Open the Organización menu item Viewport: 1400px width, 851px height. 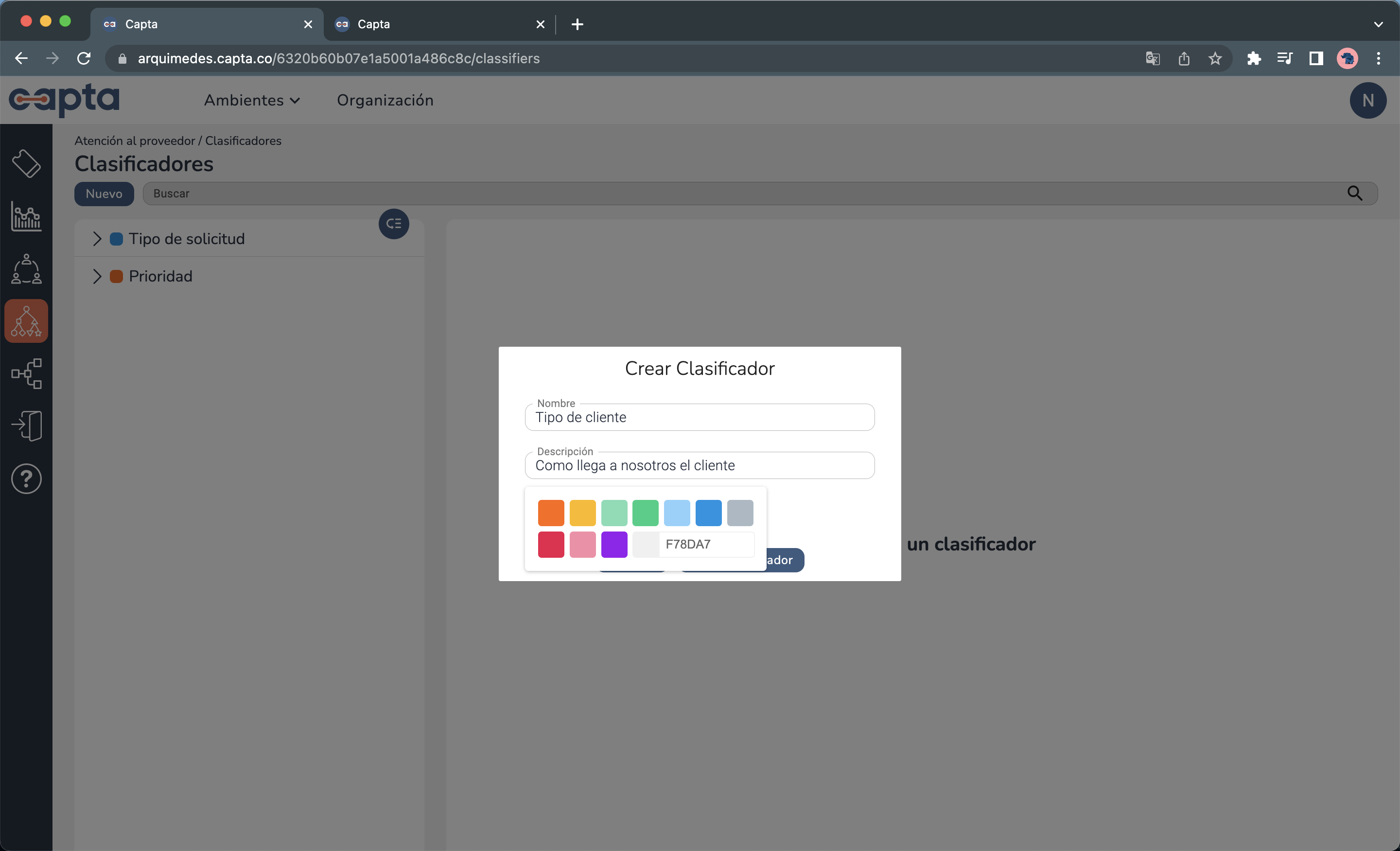coord(385,100)
